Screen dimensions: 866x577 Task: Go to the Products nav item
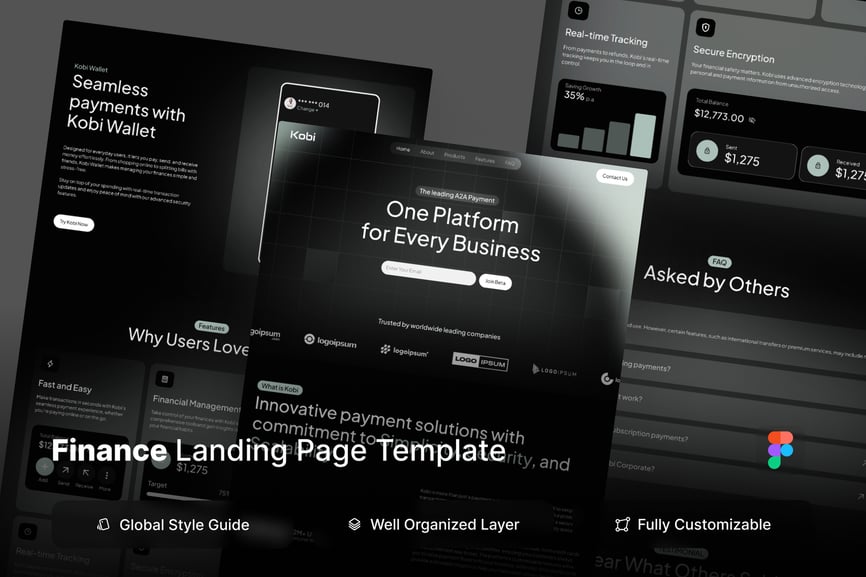[x=454, y=156]
